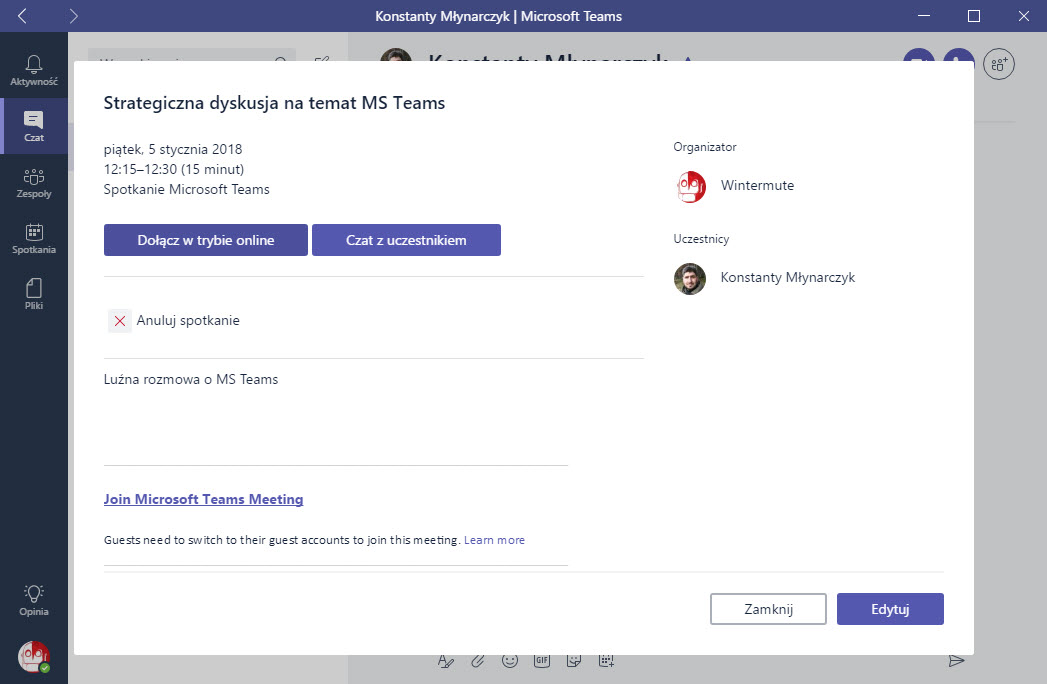
Task: Click the paperclip attach file icon
Action: click(x=477, y=661)
